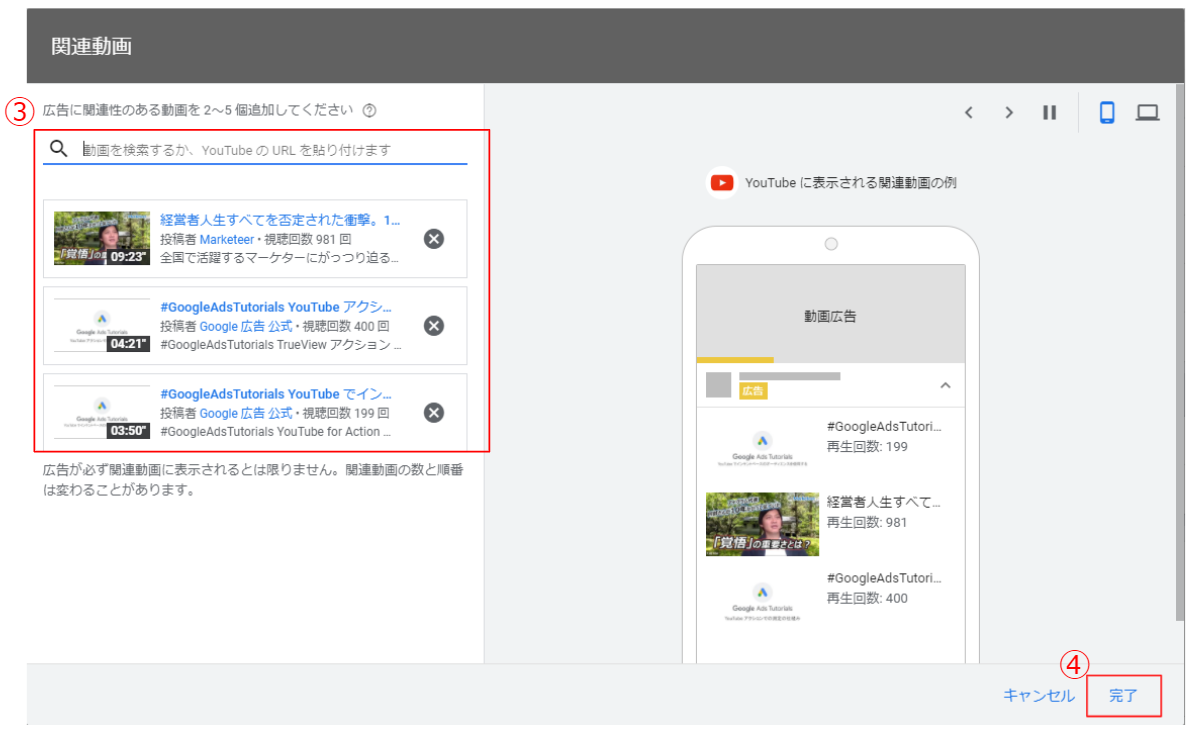Pause the preview animation
Image resolution: width=1191 pixels, height=740 pixels.
tap(1049, 113)
